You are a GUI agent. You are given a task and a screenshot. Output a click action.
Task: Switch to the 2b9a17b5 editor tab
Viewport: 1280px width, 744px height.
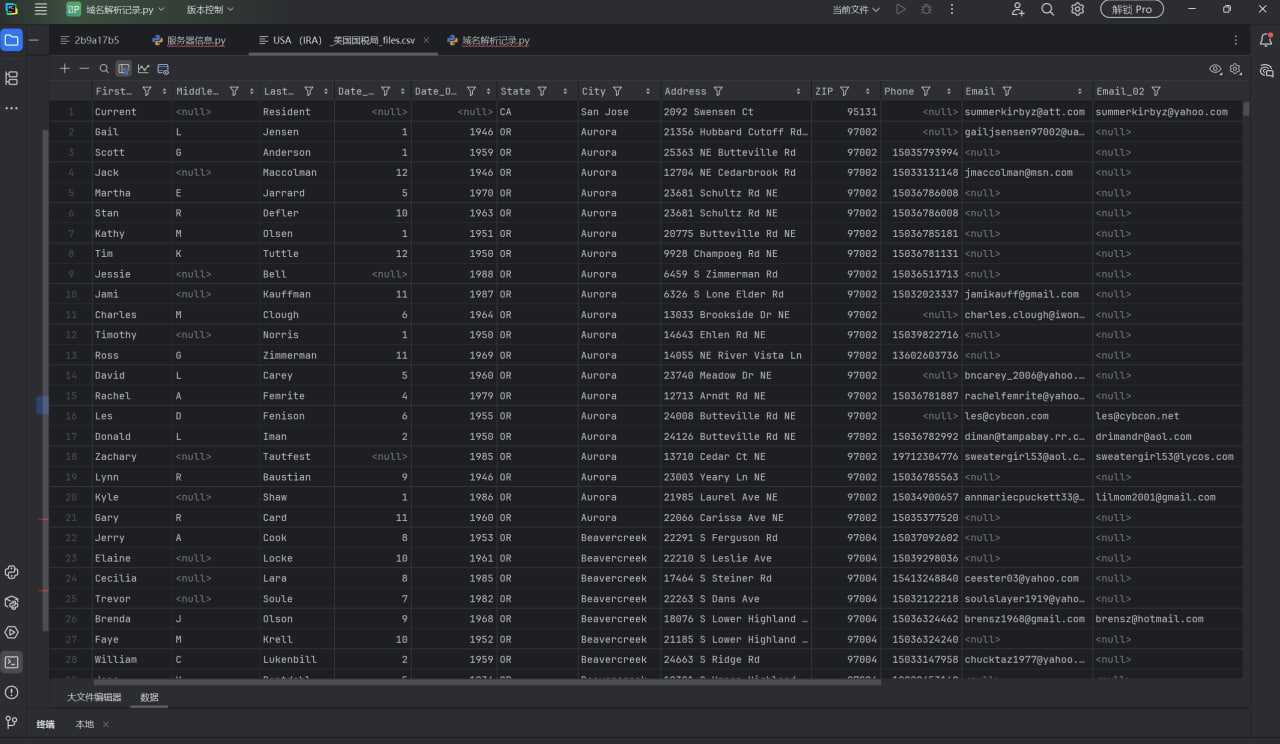pyautogui.click(x=89, y=41)
